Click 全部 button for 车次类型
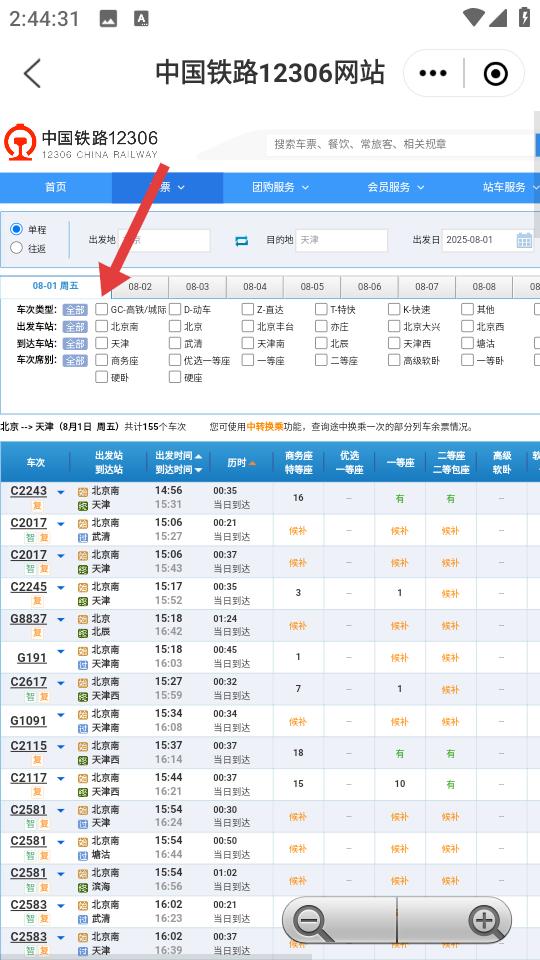This screenshot has width=540, height=960. tap(75, 310)
